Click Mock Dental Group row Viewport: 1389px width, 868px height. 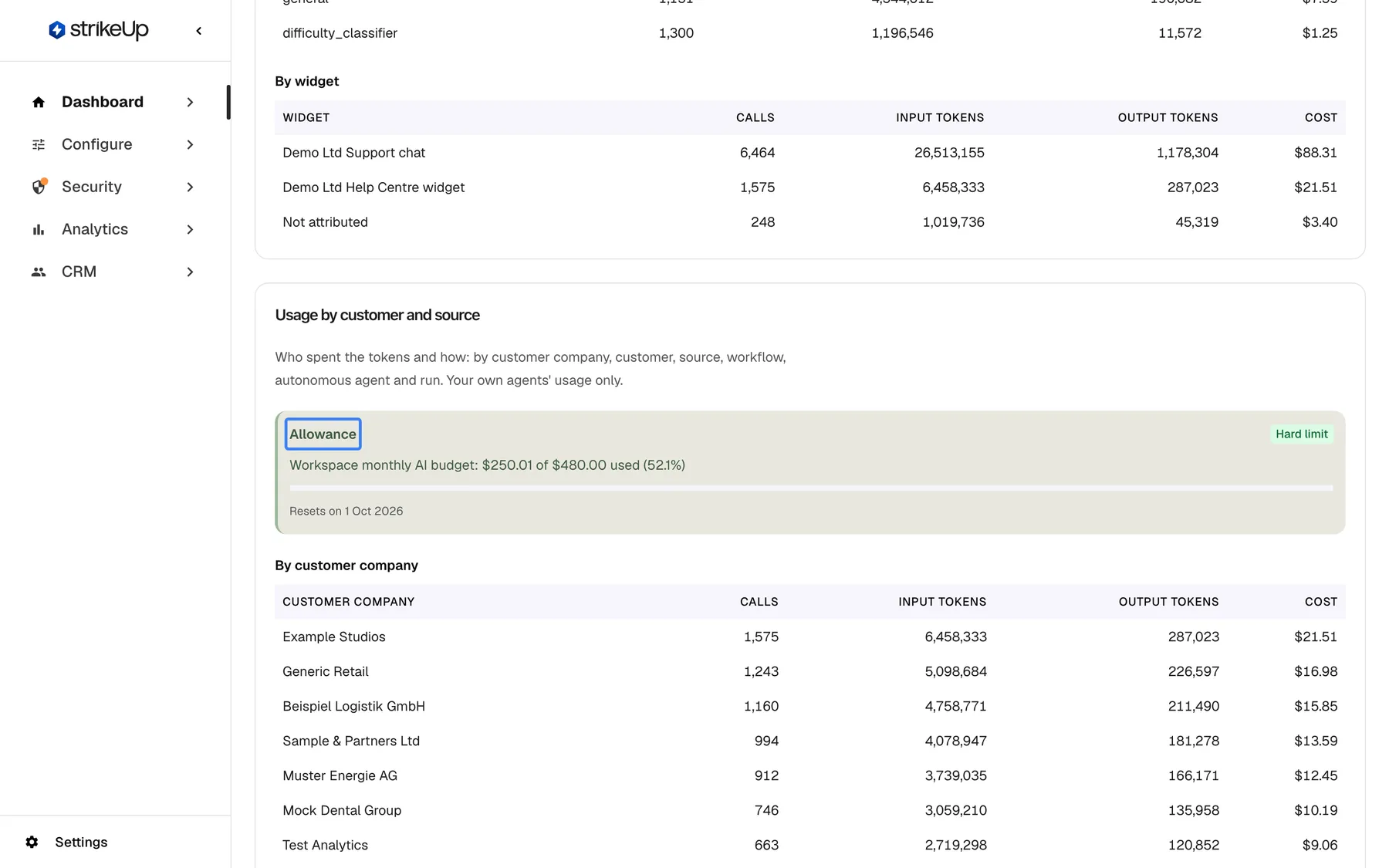tap(809, 810)
